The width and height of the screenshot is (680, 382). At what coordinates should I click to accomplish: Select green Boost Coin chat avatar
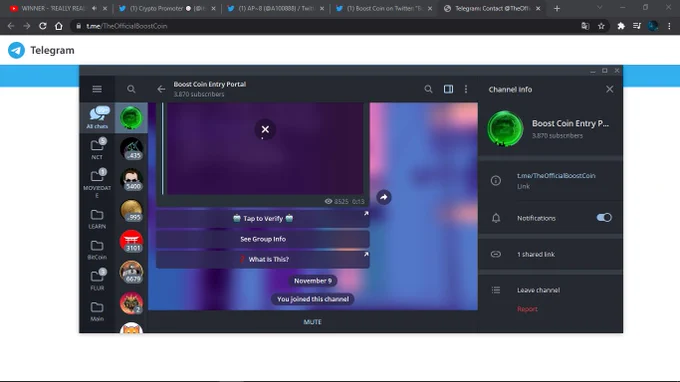(131, 118)
